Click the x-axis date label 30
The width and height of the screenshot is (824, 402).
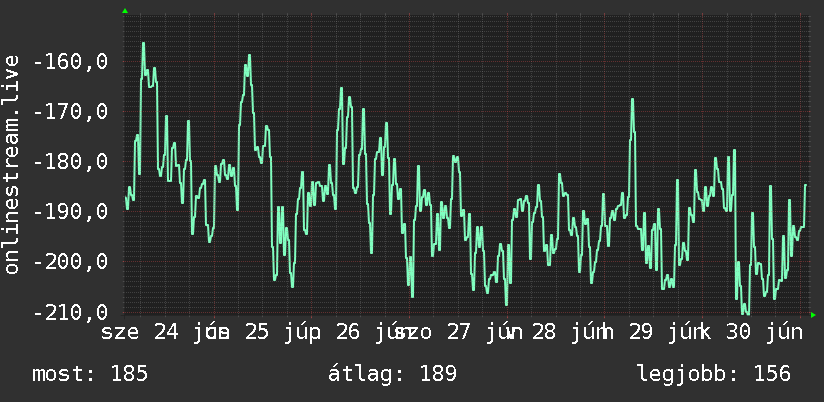click(x=738, y=332)
